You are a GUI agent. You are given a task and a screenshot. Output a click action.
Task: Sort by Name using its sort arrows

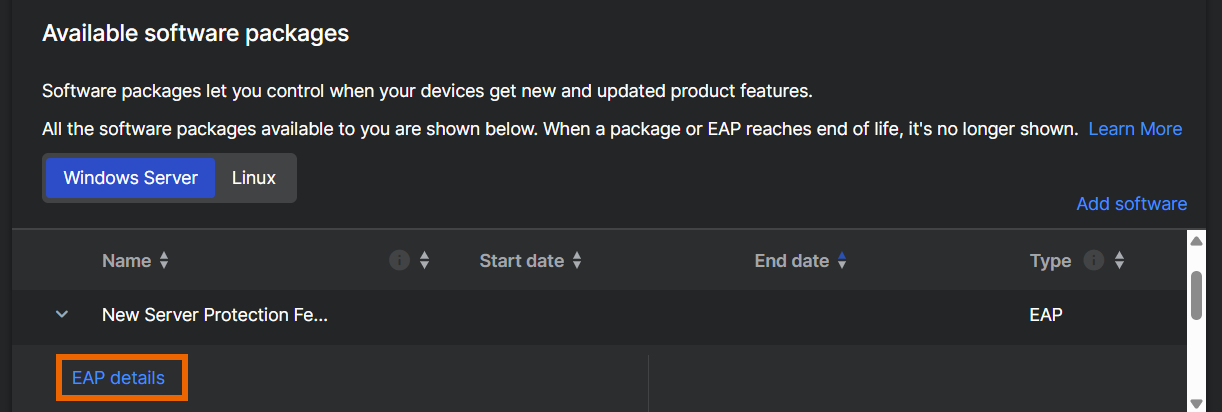click(164, 261)
